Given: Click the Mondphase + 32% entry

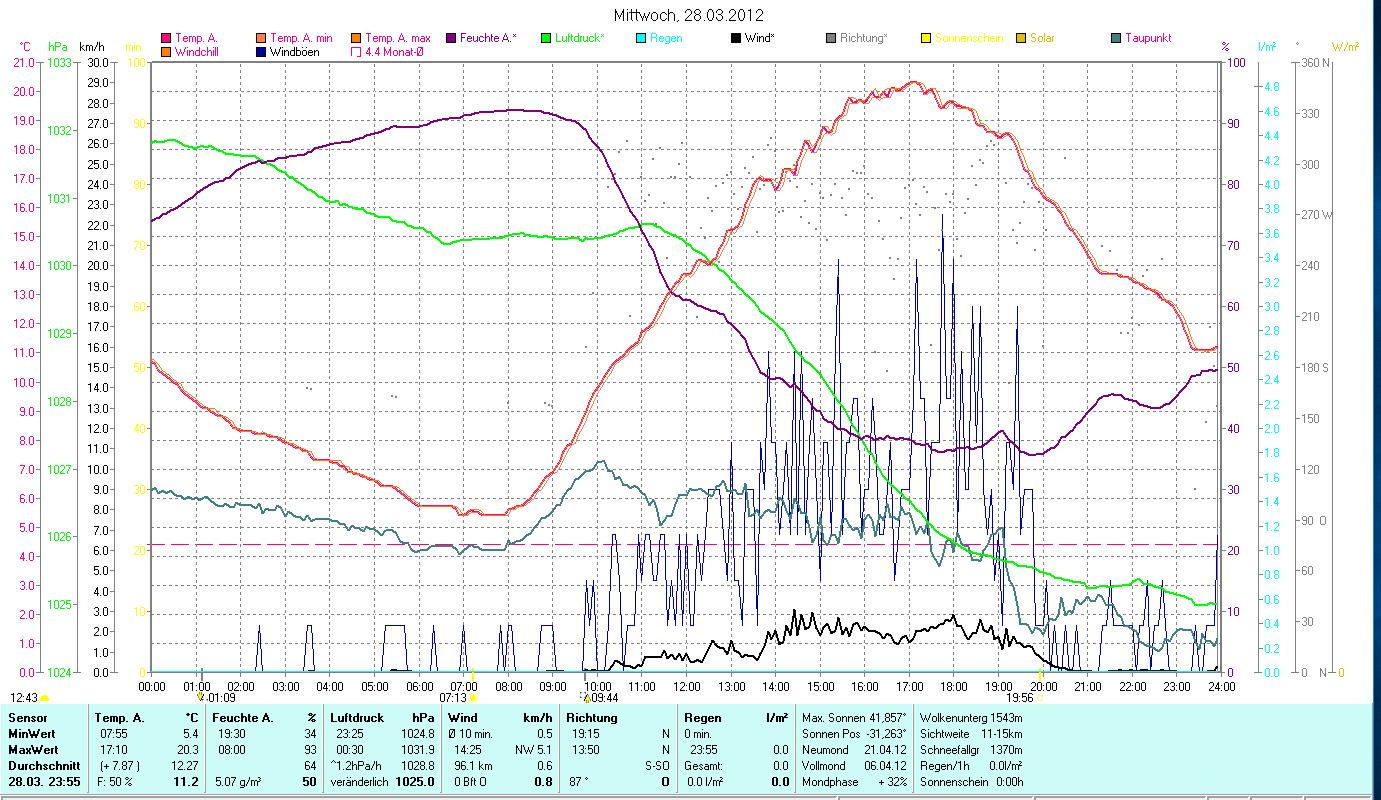Looking at the screenshot, I should pyautogui.click(x=854, y=781).
